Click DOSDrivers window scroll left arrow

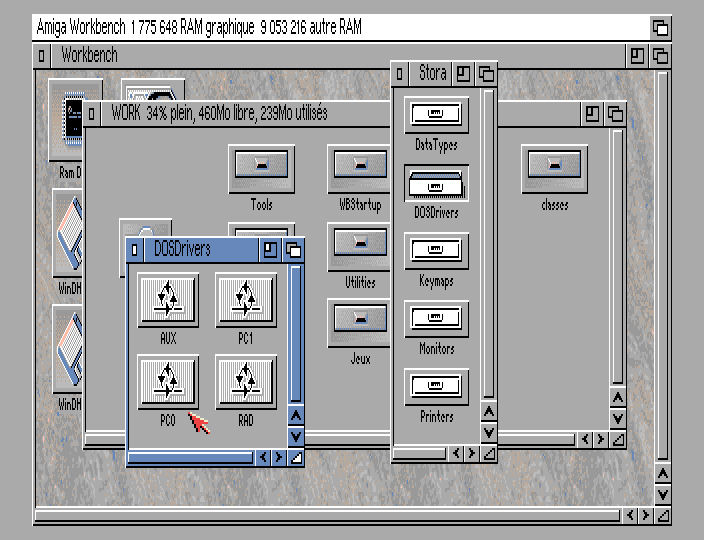[263, 457]
